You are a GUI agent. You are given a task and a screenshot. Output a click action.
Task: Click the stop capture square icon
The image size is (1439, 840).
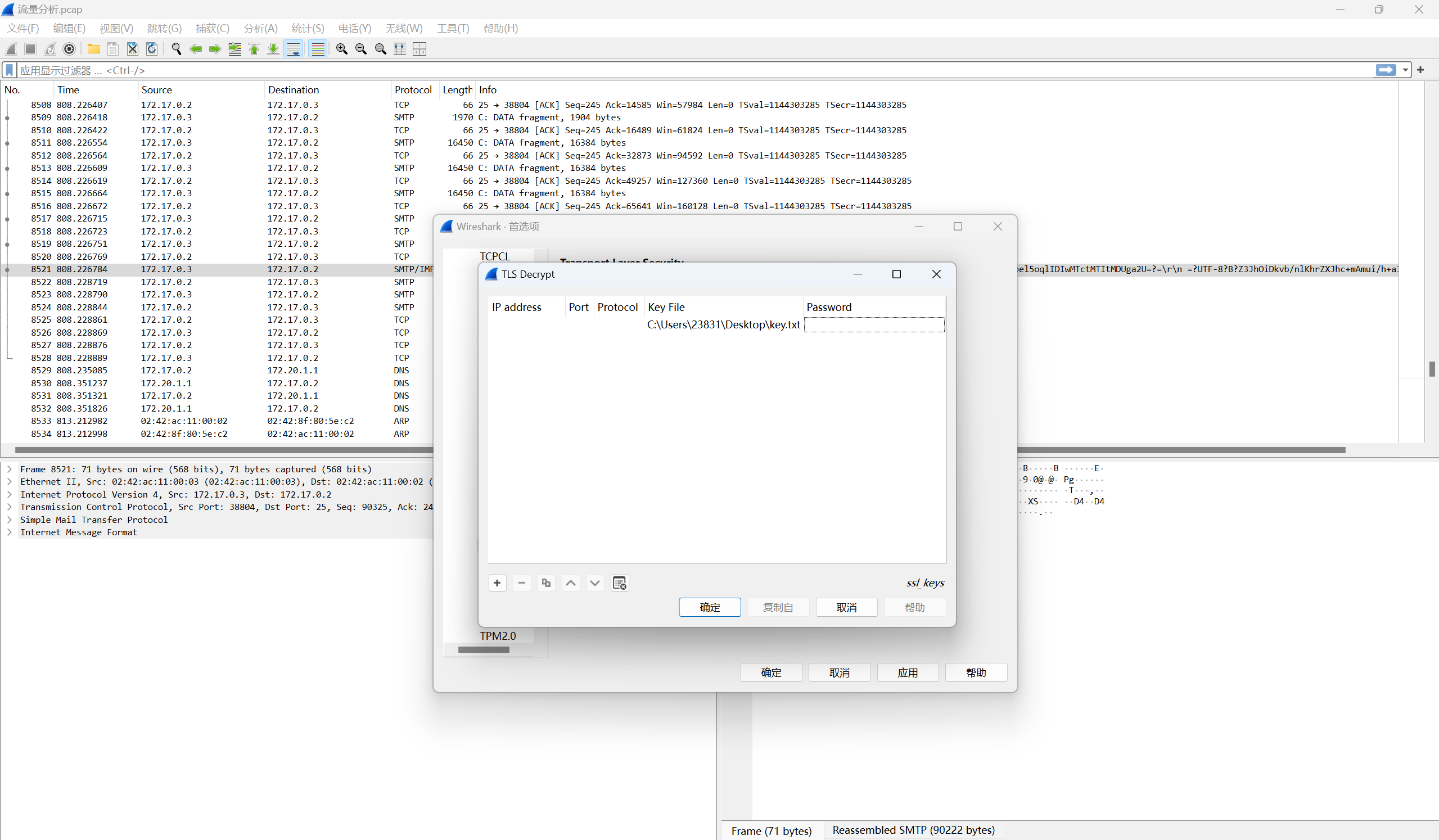pyautogui.click(x=31, y=49)
